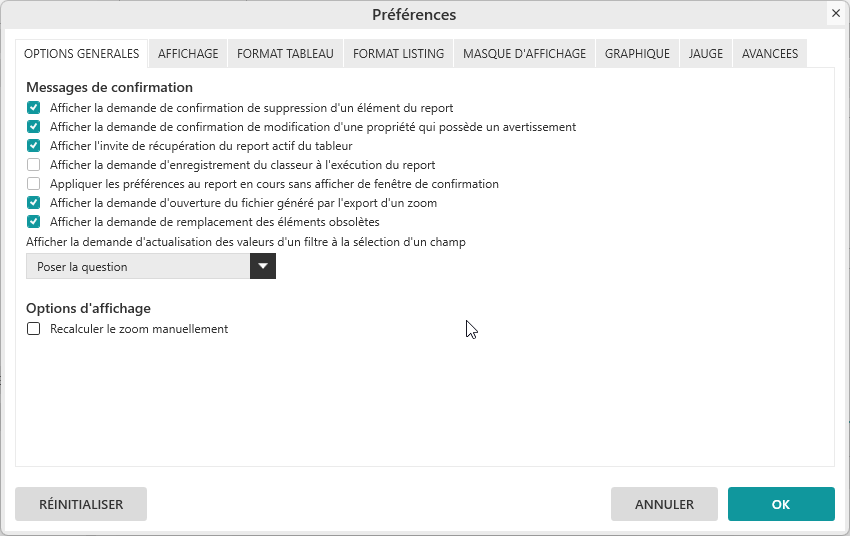Uncheck suppression confirmation for report element
Screen dimensions: 850x536
tap(34, 108)
